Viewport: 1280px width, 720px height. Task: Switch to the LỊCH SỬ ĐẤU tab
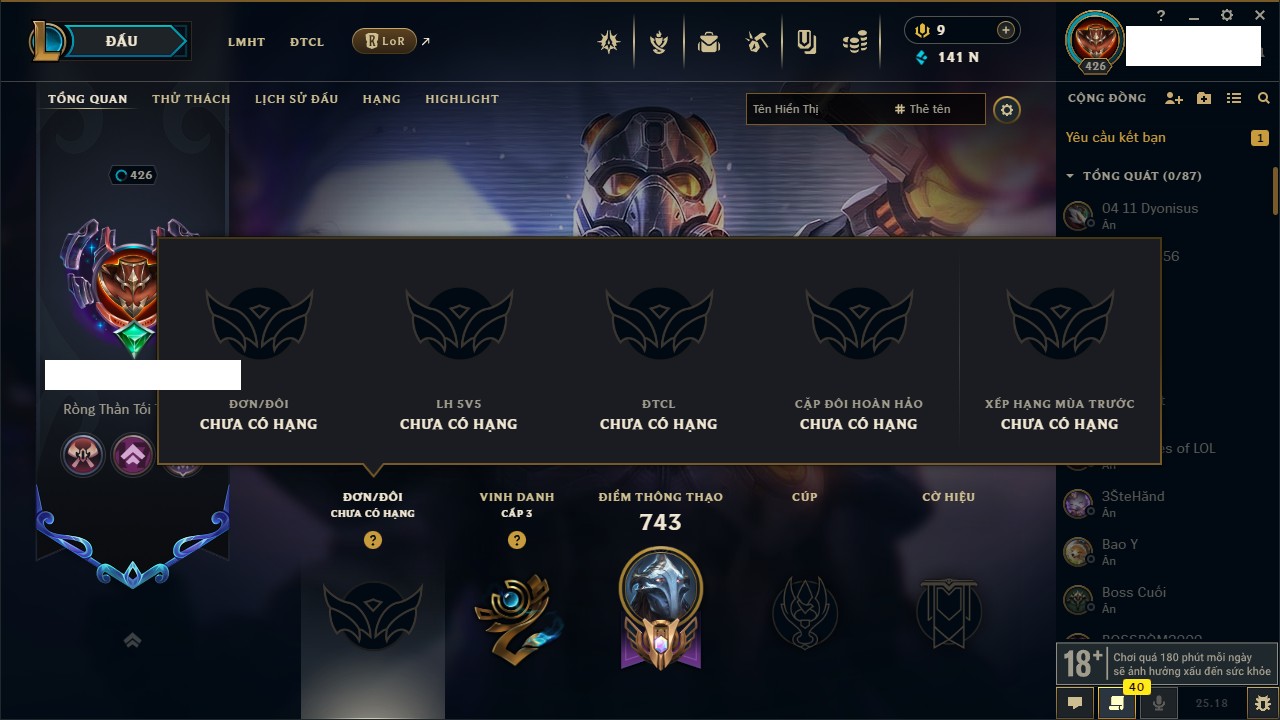(296, 99)
